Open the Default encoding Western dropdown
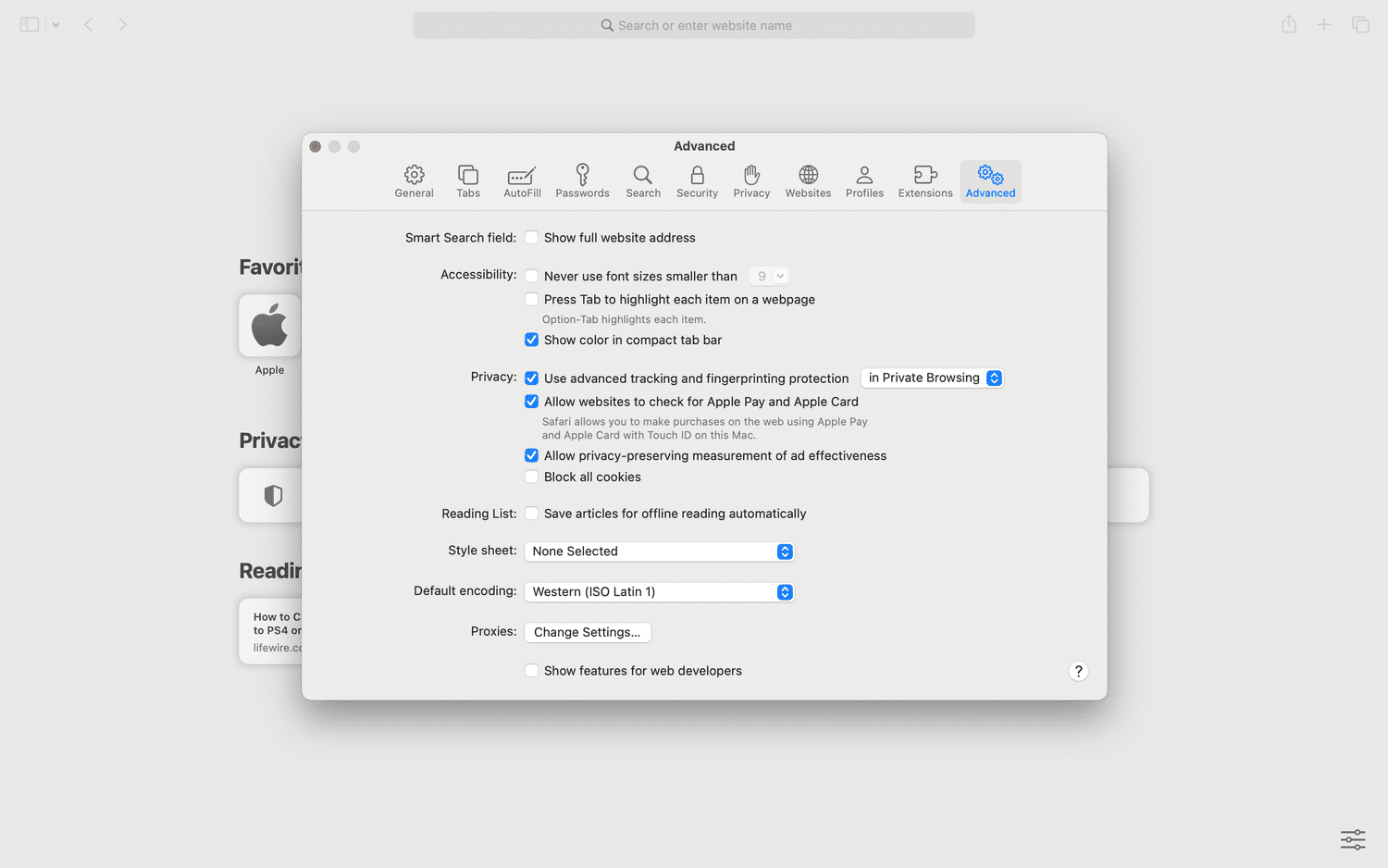The height and width of the screenshot is (868, 1388). (x=659, y=592)
